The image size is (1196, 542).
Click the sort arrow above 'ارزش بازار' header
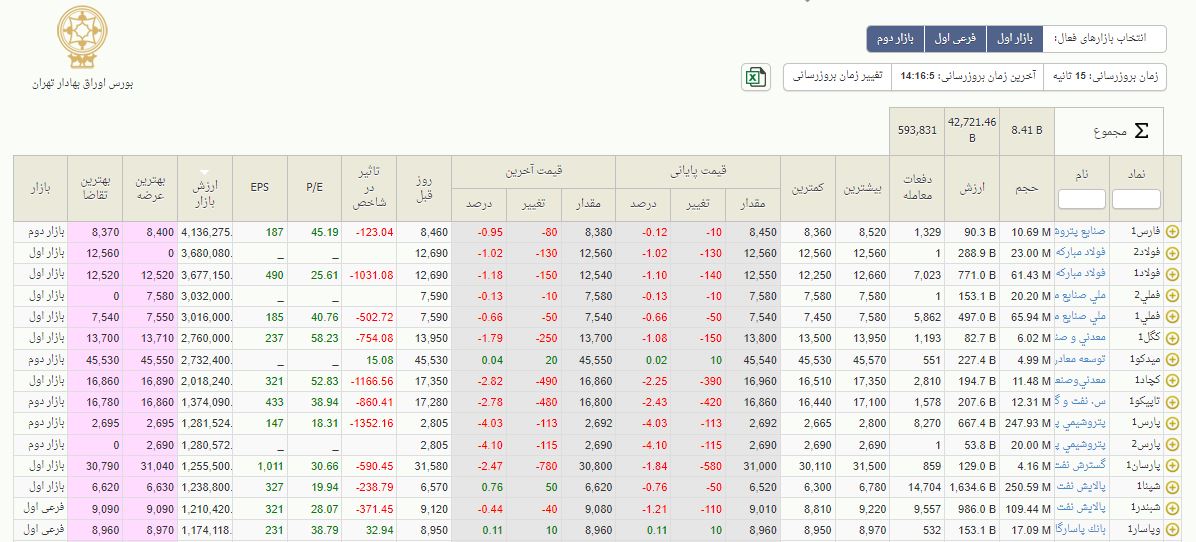point(205,172)
